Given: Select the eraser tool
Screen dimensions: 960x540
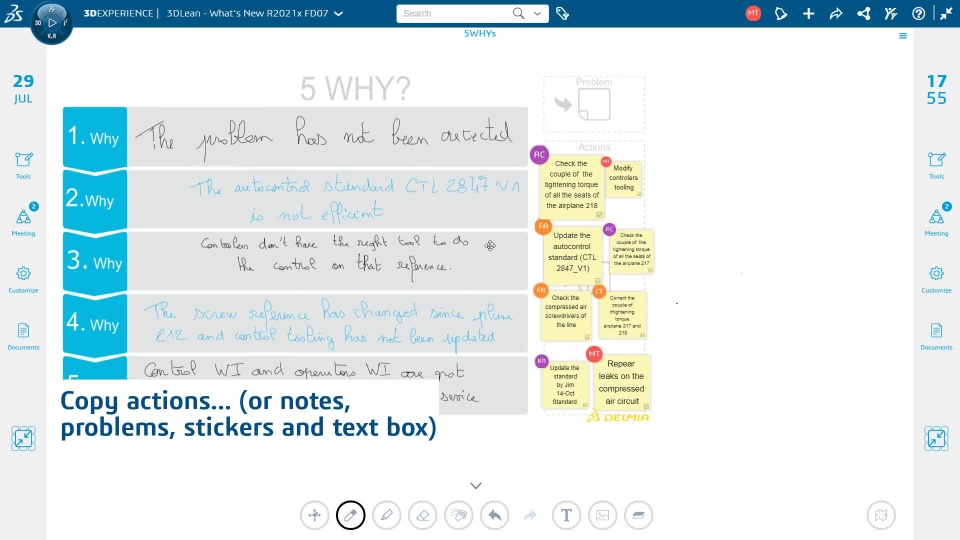Looking at the screenshot, I should 423,516.
